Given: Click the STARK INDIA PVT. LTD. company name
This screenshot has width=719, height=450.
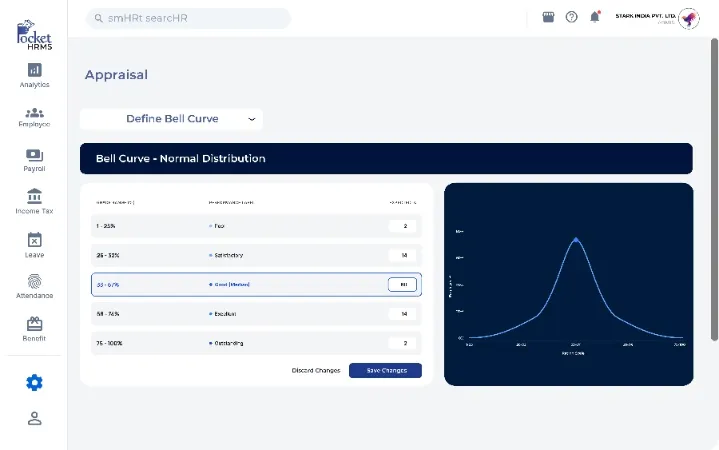Looking at the screenshot, I should [645, 16].
